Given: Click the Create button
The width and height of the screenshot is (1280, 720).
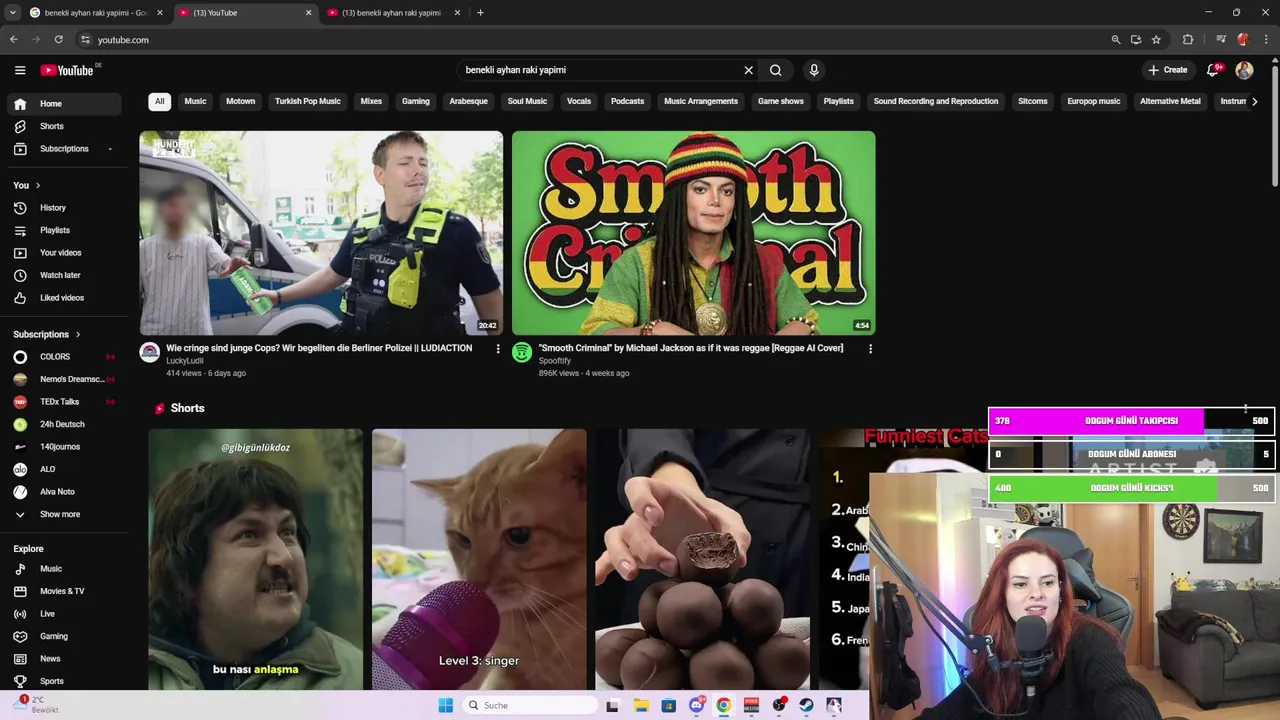Looking at the screenshot, I should click(x=1168, y=70).
